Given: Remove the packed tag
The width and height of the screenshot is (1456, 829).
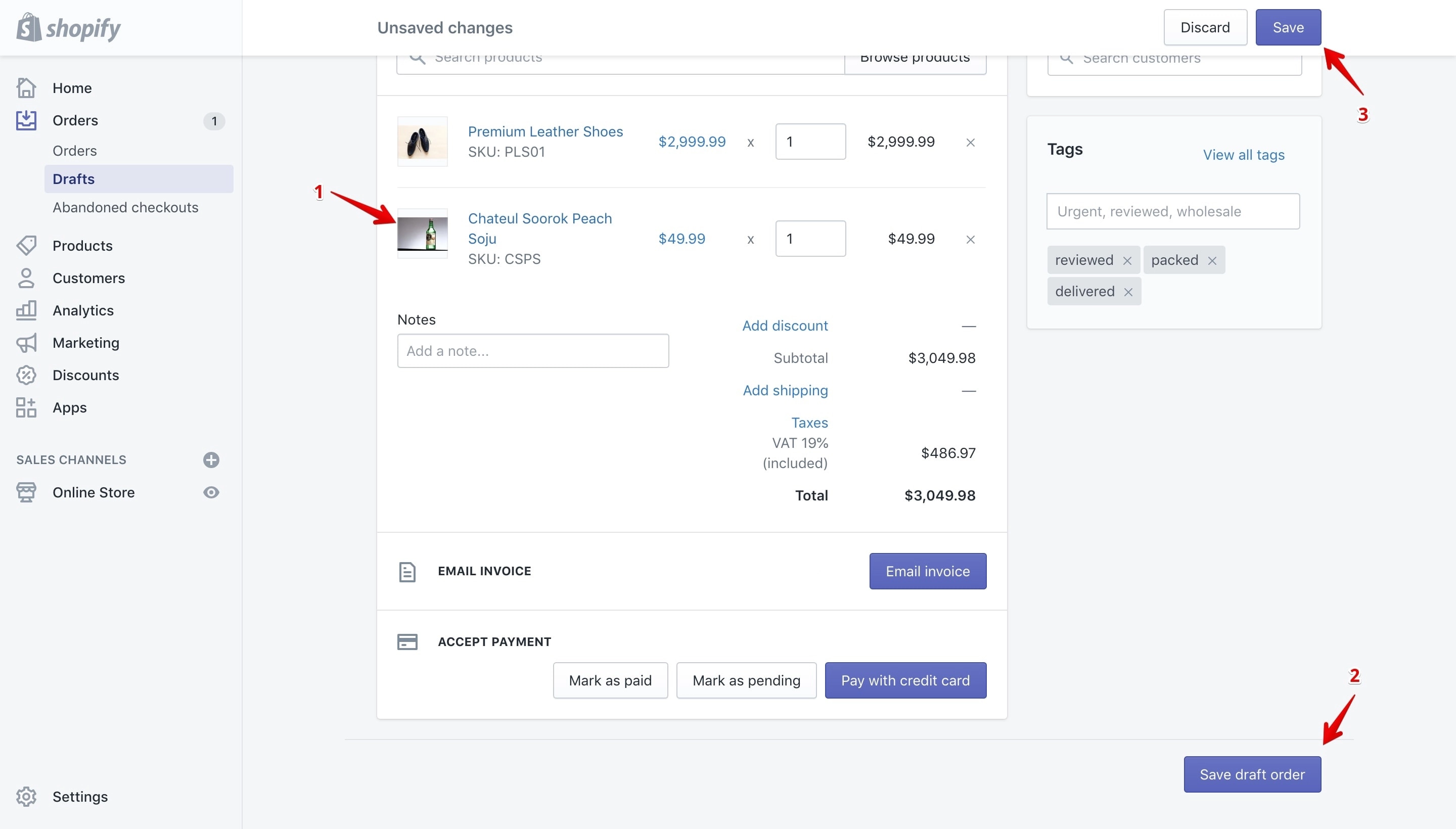Looking at the screenshot, I should click(x=1212, y=261).
